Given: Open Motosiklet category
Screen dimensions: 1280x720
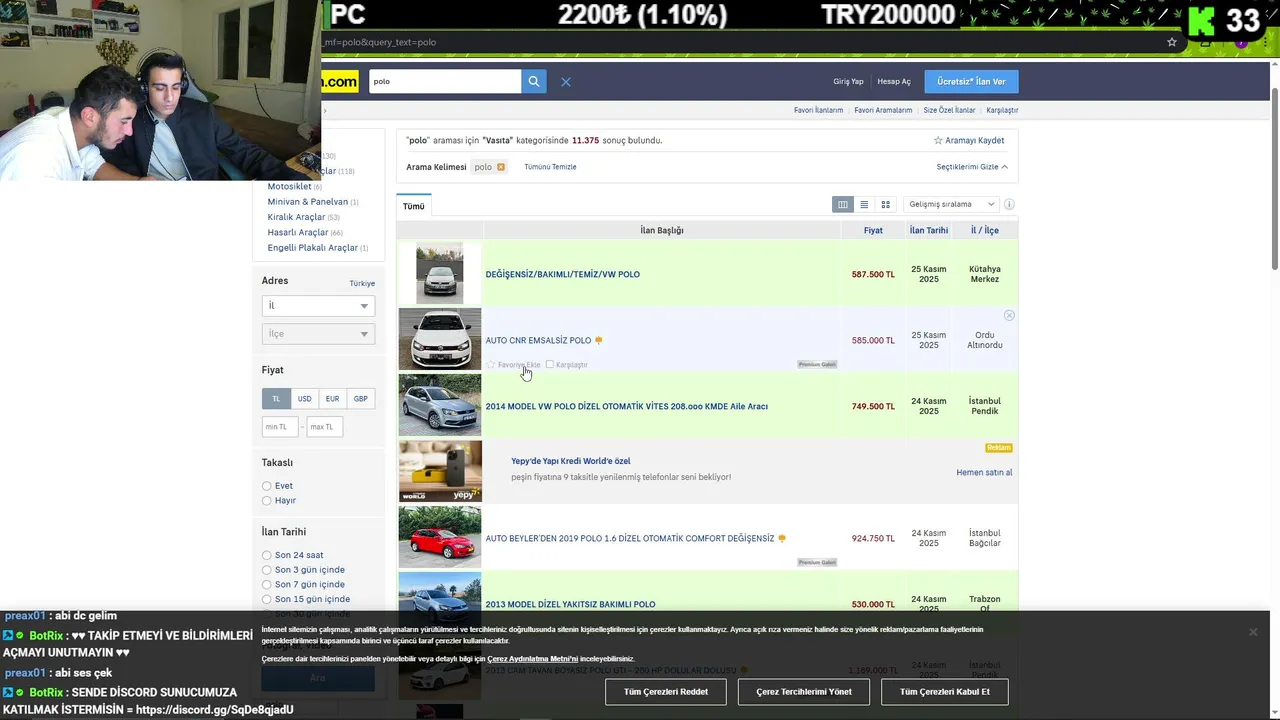Looking at the screenshot, I should pyautogui.click(x=289, y=186).
